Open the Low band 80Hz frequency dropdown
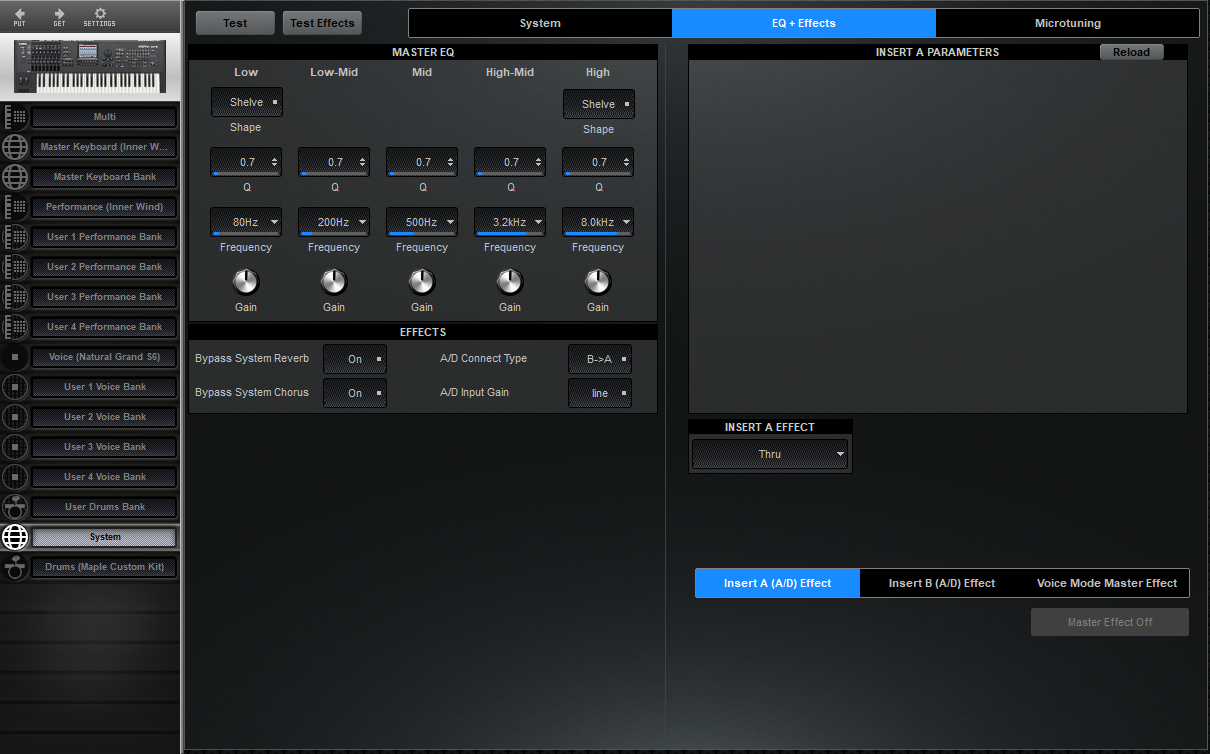The width and height of the screenshot is (1210, 754). click(245, 222)
